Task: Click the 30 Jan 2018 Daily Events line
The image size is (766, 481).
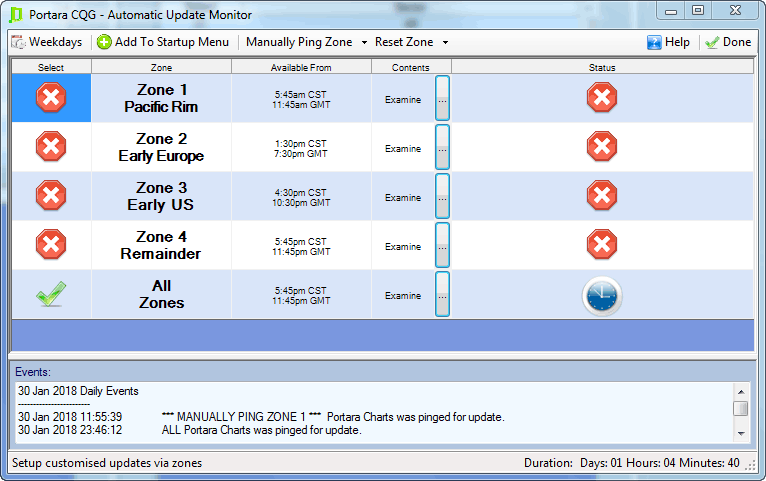Action: coord(78,391)
